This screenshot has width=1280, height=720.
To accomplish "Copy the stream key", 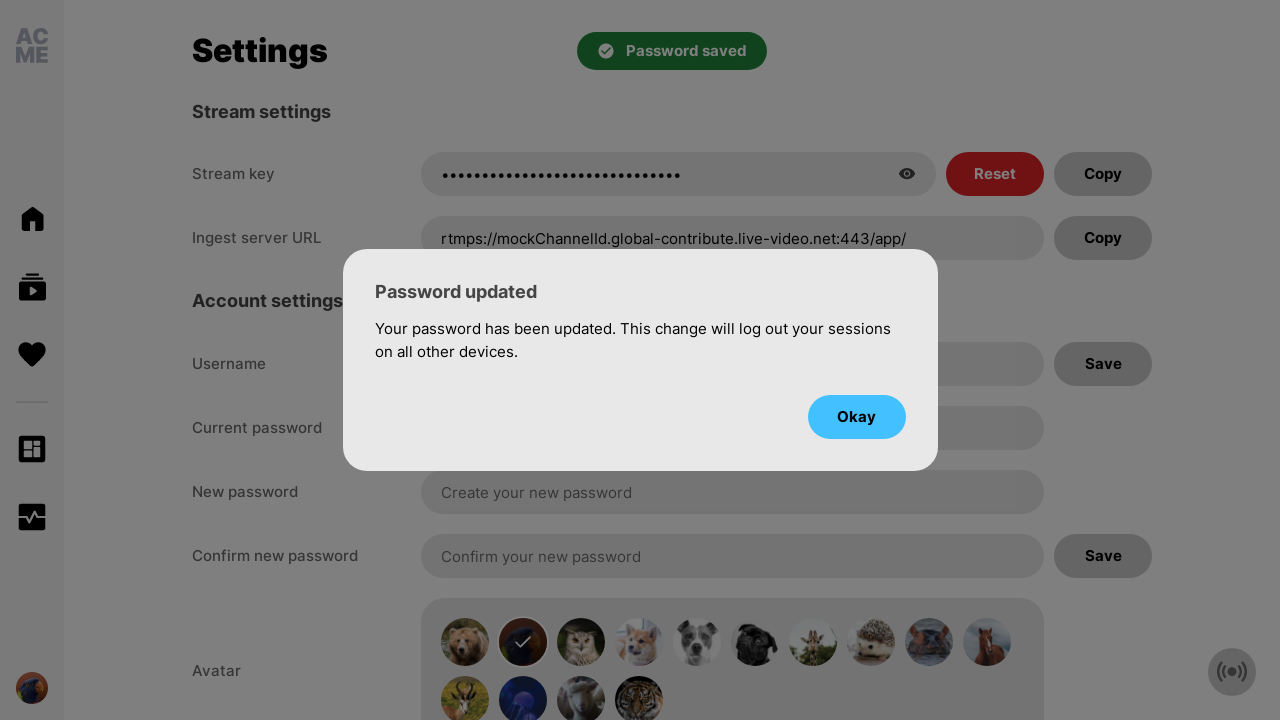I will pyautogui.click(x=1103, y=174).
